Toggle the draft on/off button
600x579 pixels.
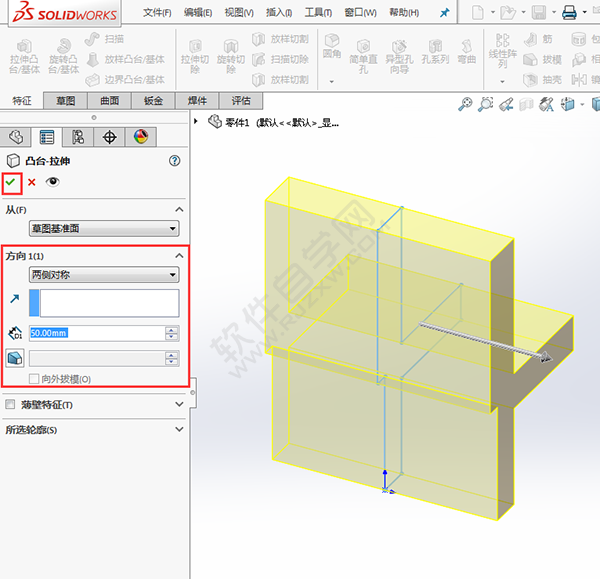(15, 358)
